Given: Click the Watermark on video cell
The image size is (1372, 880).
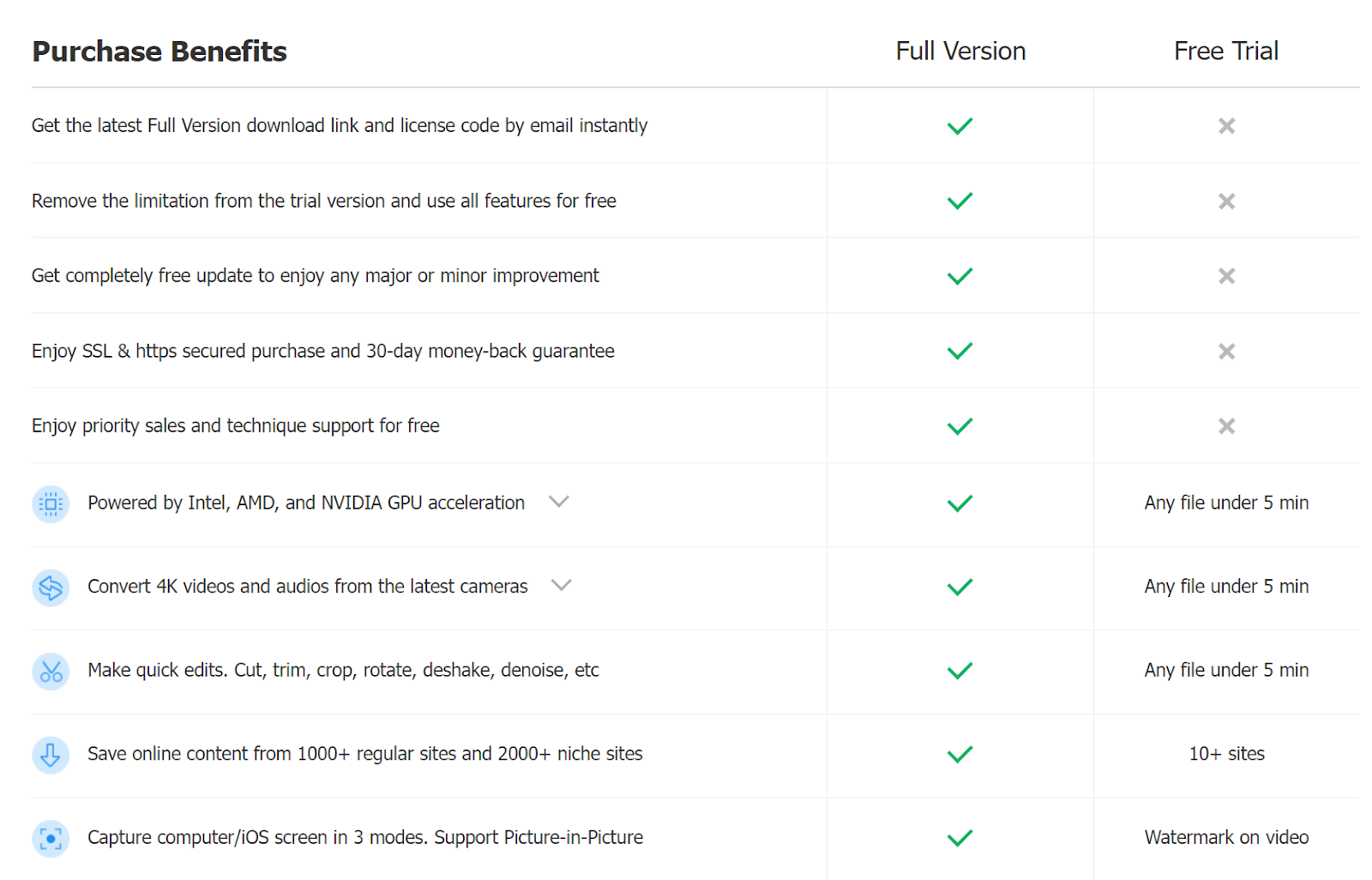Looking at the screenshot, I should click(x=1226, y=837).
